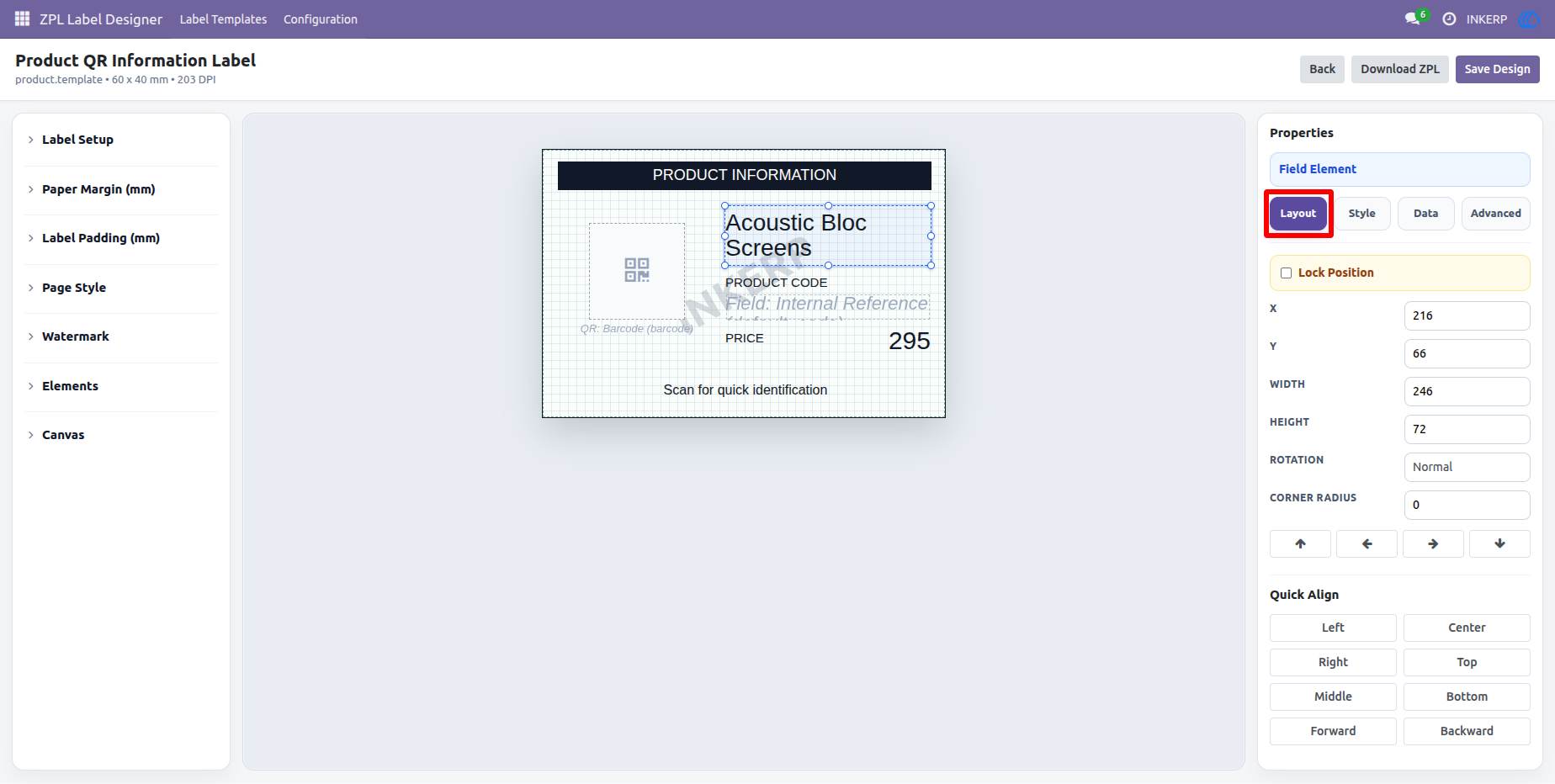Viewport: 1555px width, 784px height.
Task: Nudge element left with arrow button
Action: (1367, 543)
